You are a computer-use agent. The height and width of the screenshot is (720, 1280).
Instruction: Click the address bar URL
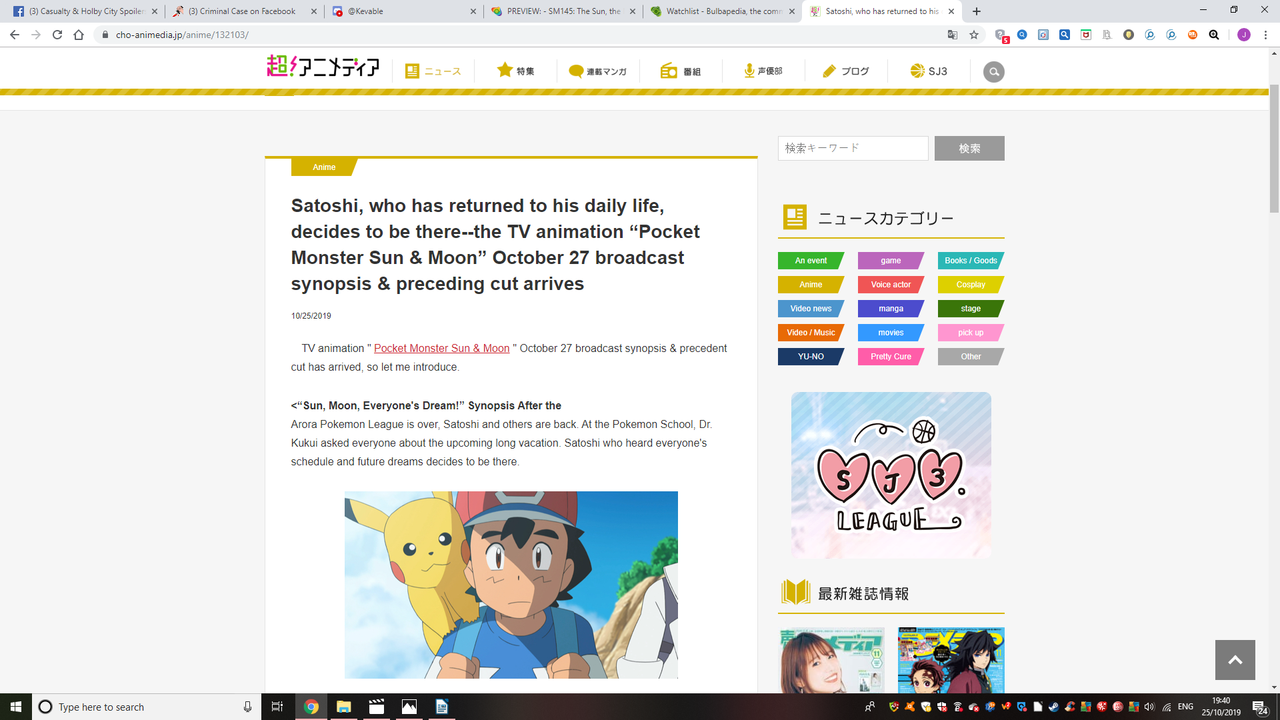coord(181,35)
